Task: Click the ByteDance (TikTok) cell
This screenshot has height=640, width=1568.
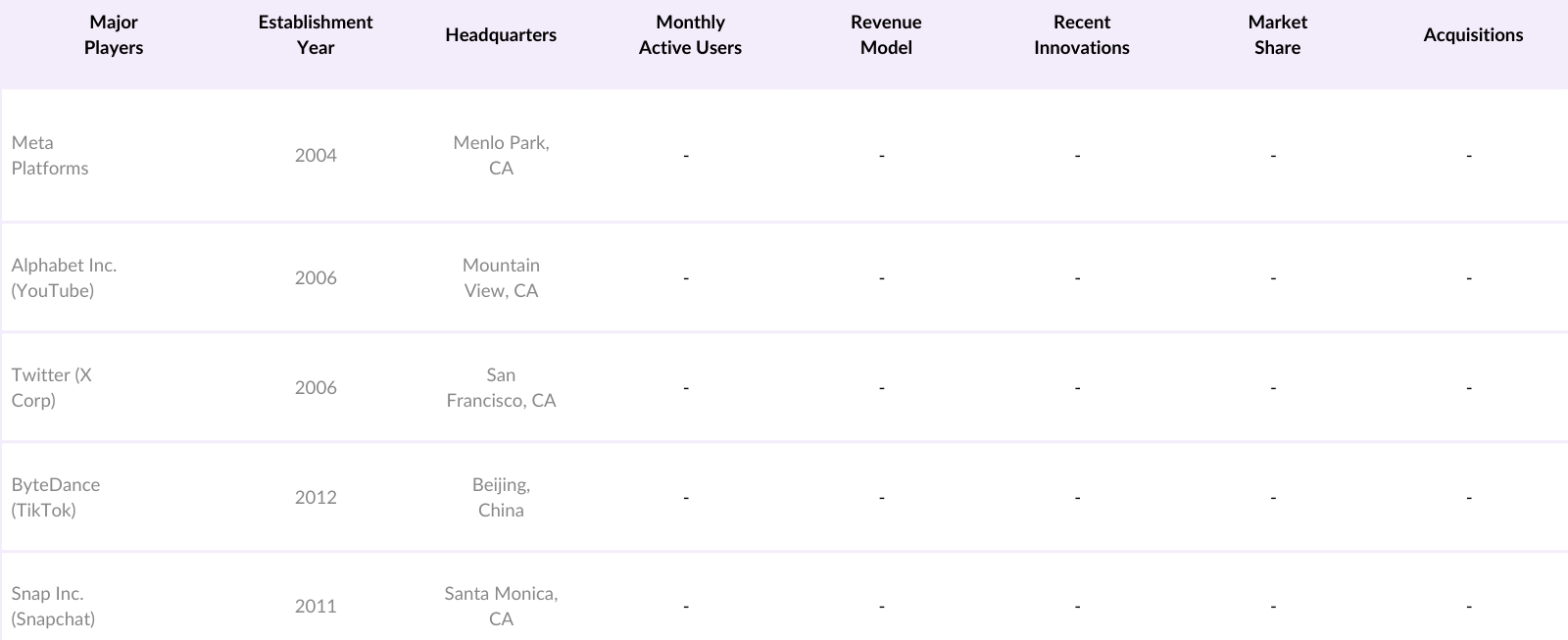Action: (x=56, y=498)
